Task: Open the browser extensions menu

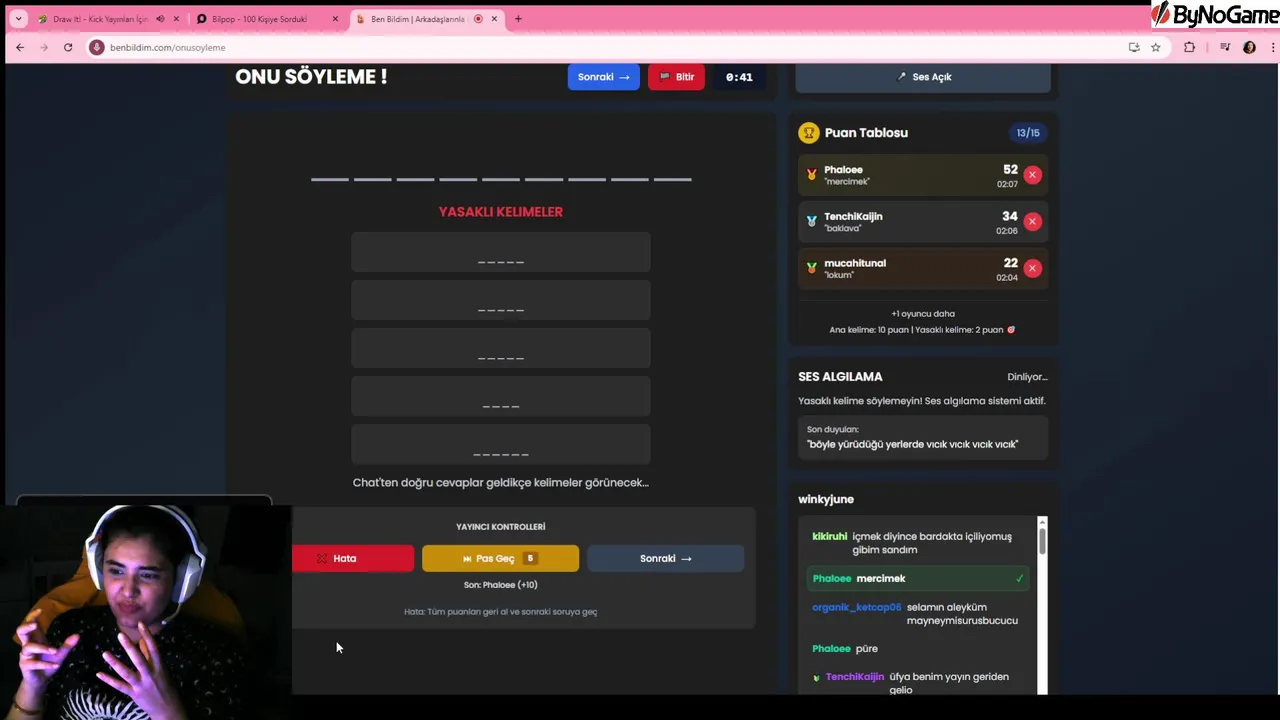Action: coord(1189,47)
